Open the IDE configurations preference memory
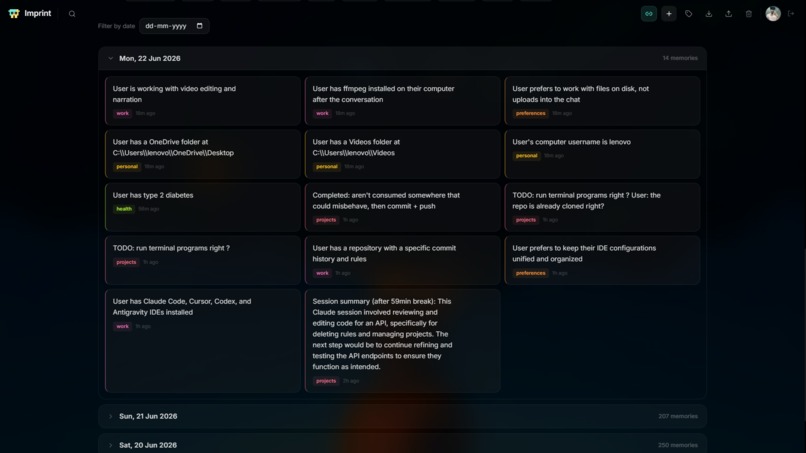 (x=602, y=260)
